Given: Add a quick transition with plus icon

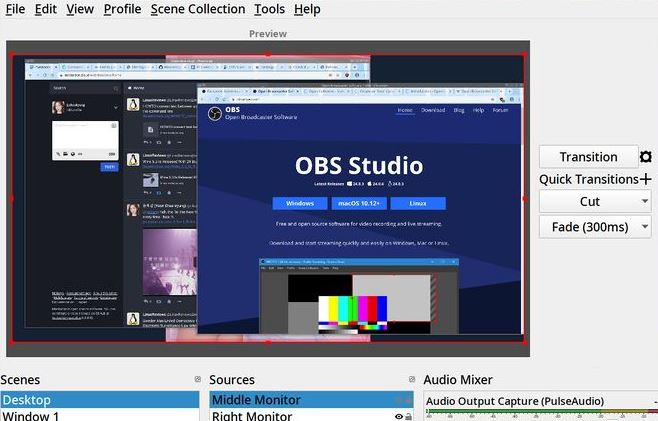Looking at the screenshot, I should (646, 179).
